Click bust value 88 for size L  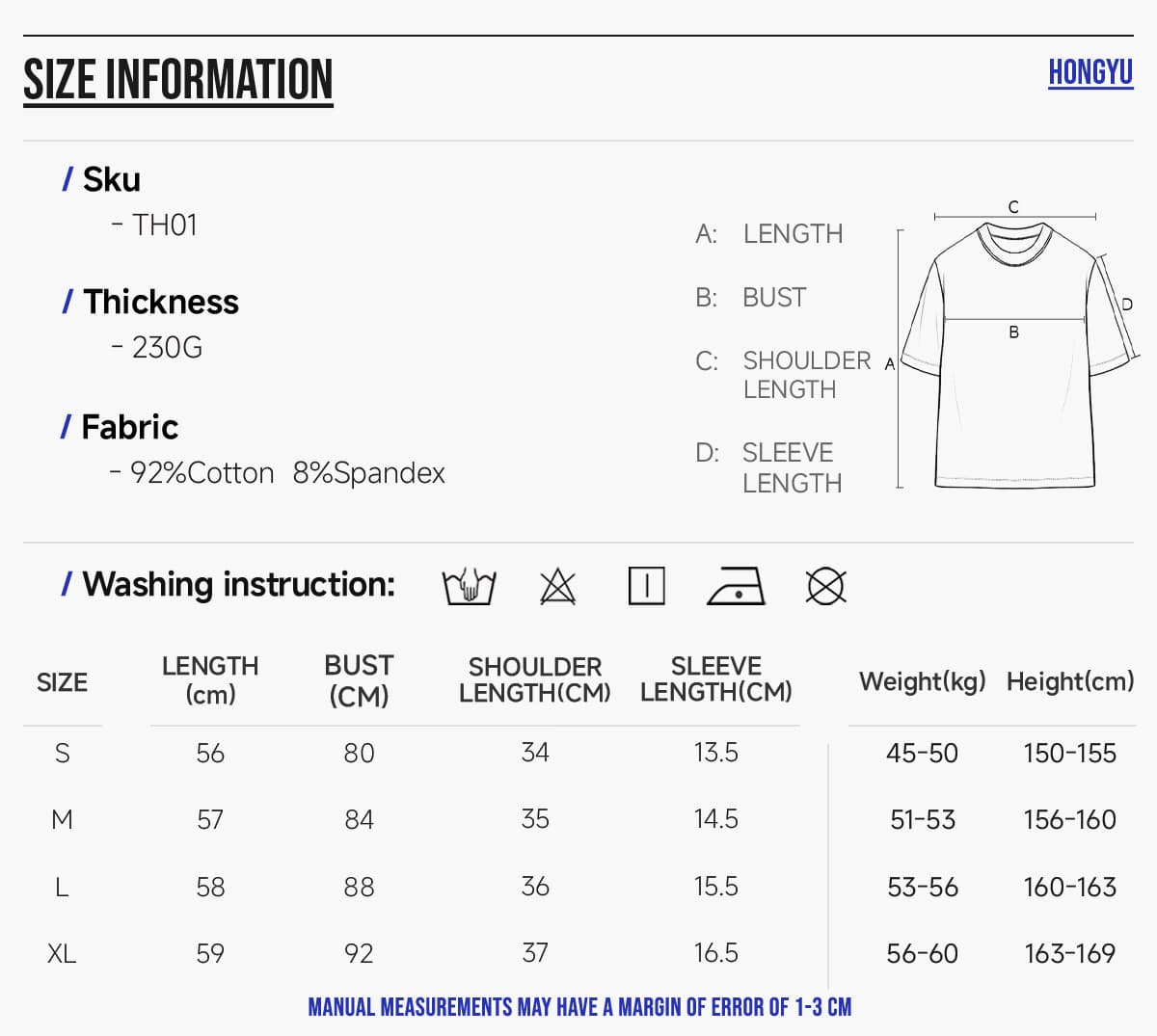[359, 887]
